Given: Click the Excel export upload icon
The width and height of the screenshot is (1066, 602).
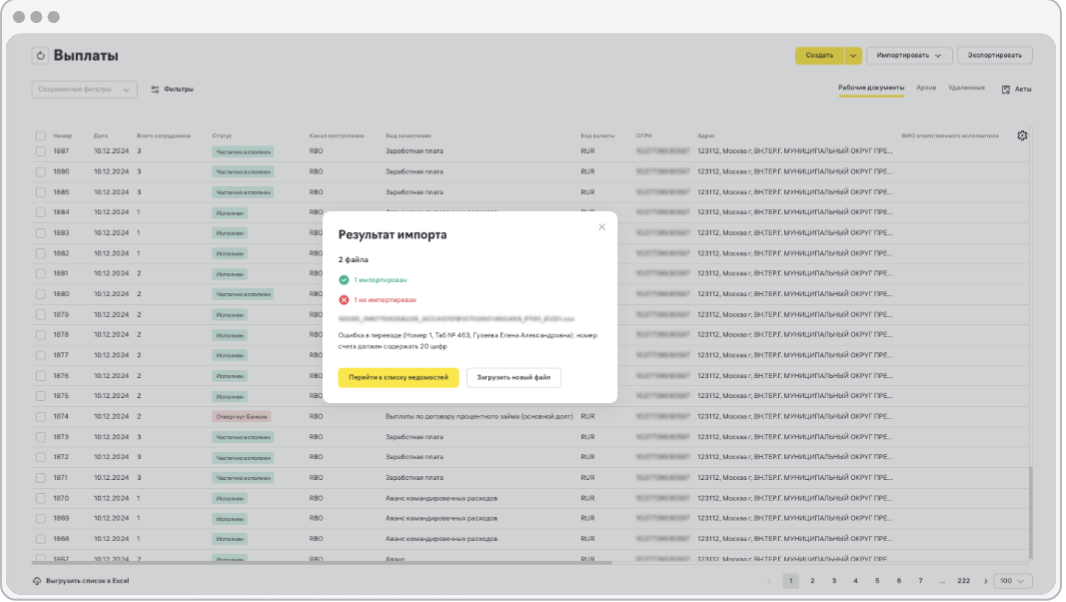Looking at the screenshot, I should pos(37,581).
